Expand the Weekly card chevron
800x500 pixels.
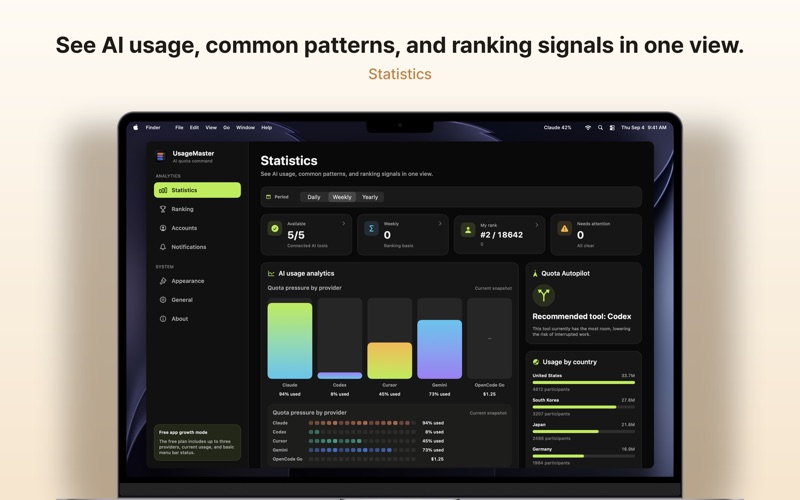[x=440, y=223]
